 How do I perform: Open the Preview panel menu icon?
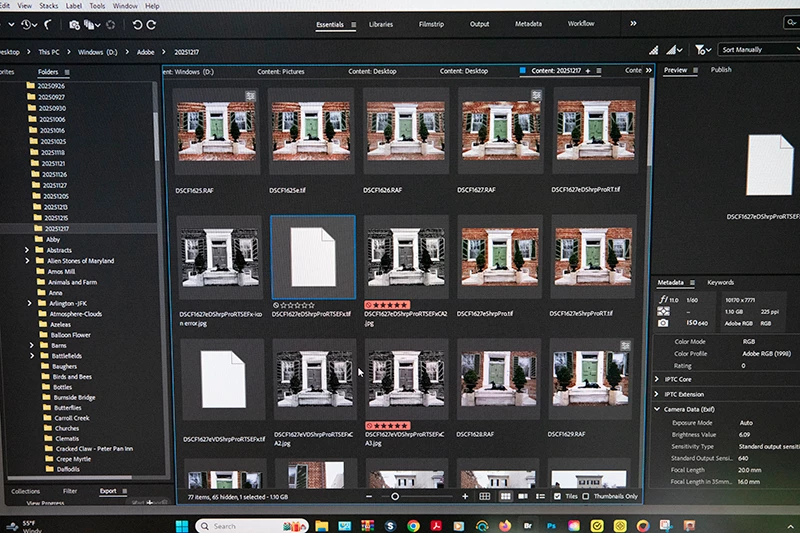[x=695, y=70]
